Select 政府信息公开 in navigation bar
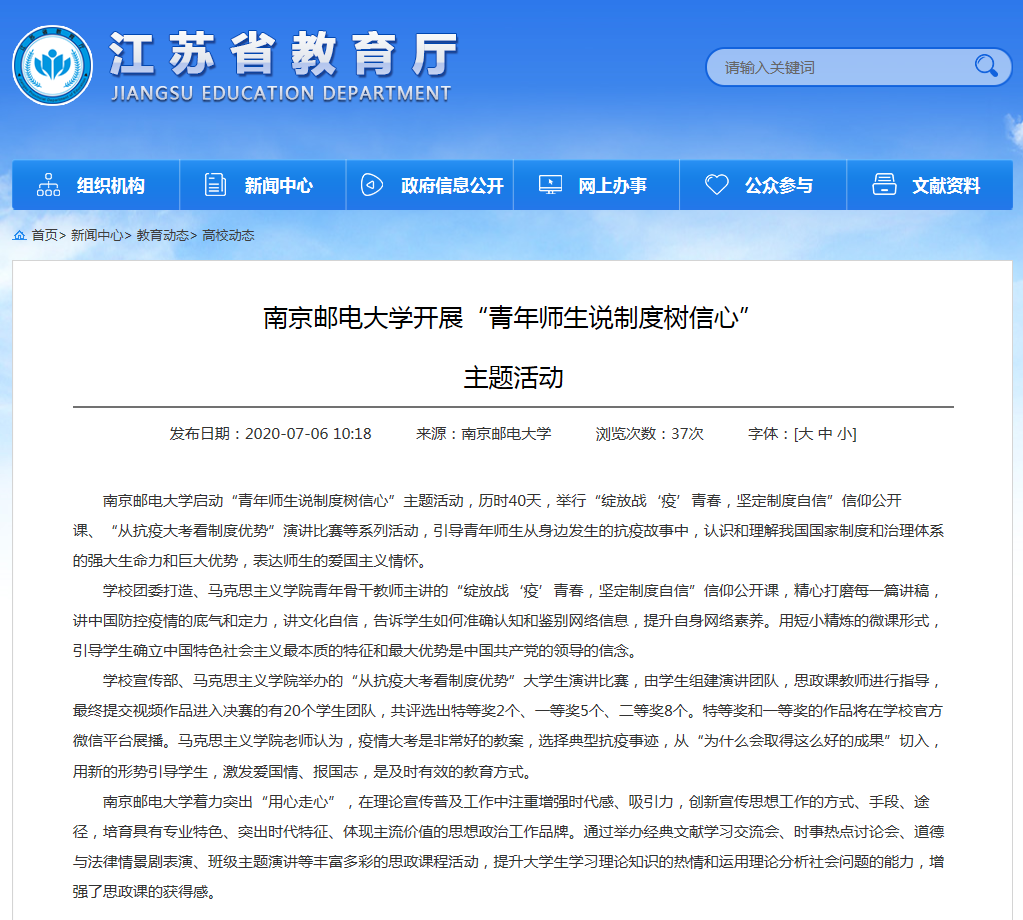 pyautogui.click(x=452, y=186)
